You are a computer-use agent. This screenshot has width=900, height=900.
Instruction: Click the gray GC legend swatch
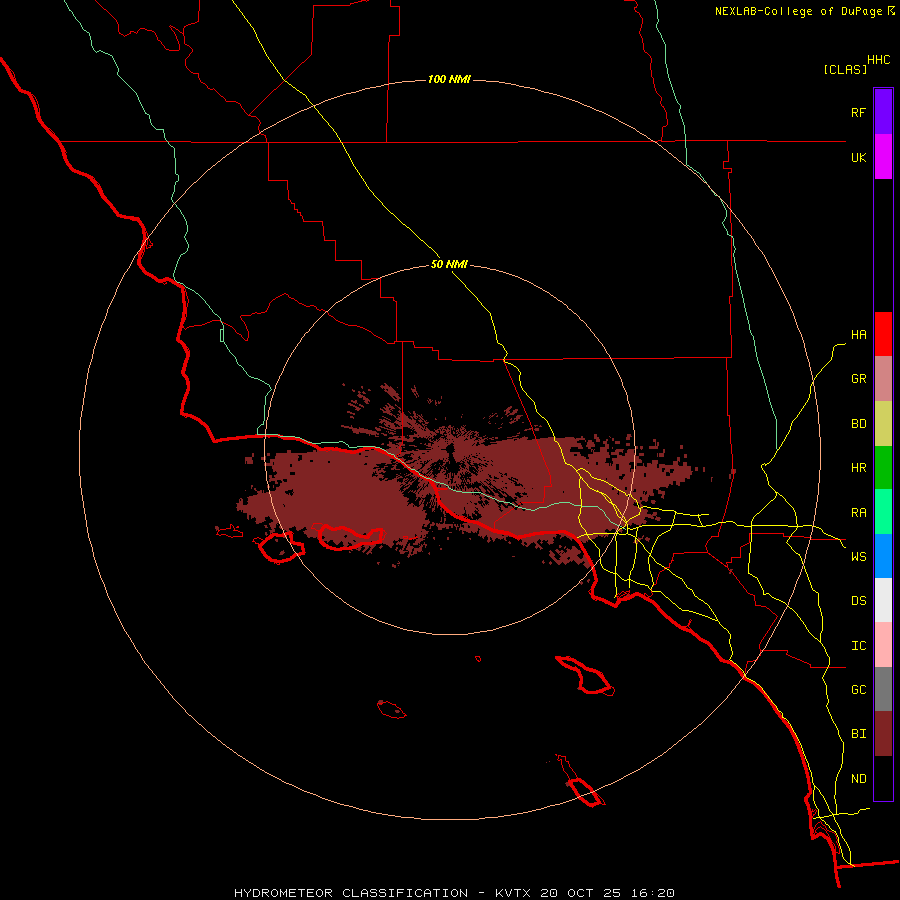[x=883, y=689]
